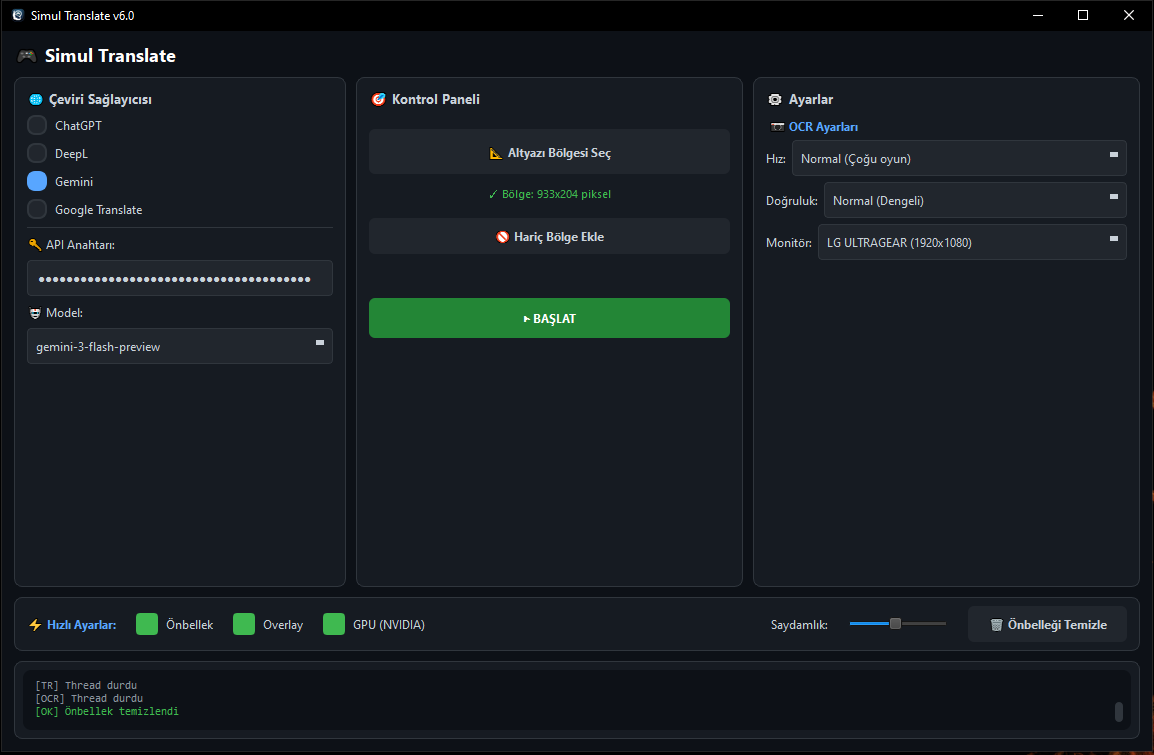Click the Saydamlık slider handle
This screenshot has height=755, width=1154.
[x=895, y=624]
